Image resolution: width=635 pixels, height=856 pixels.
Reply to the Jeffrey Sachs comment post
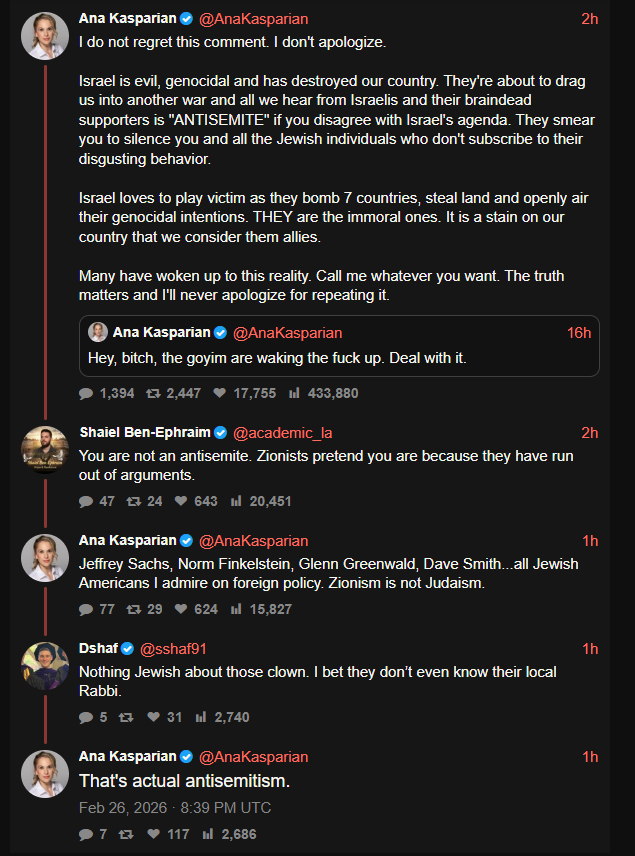86,609
